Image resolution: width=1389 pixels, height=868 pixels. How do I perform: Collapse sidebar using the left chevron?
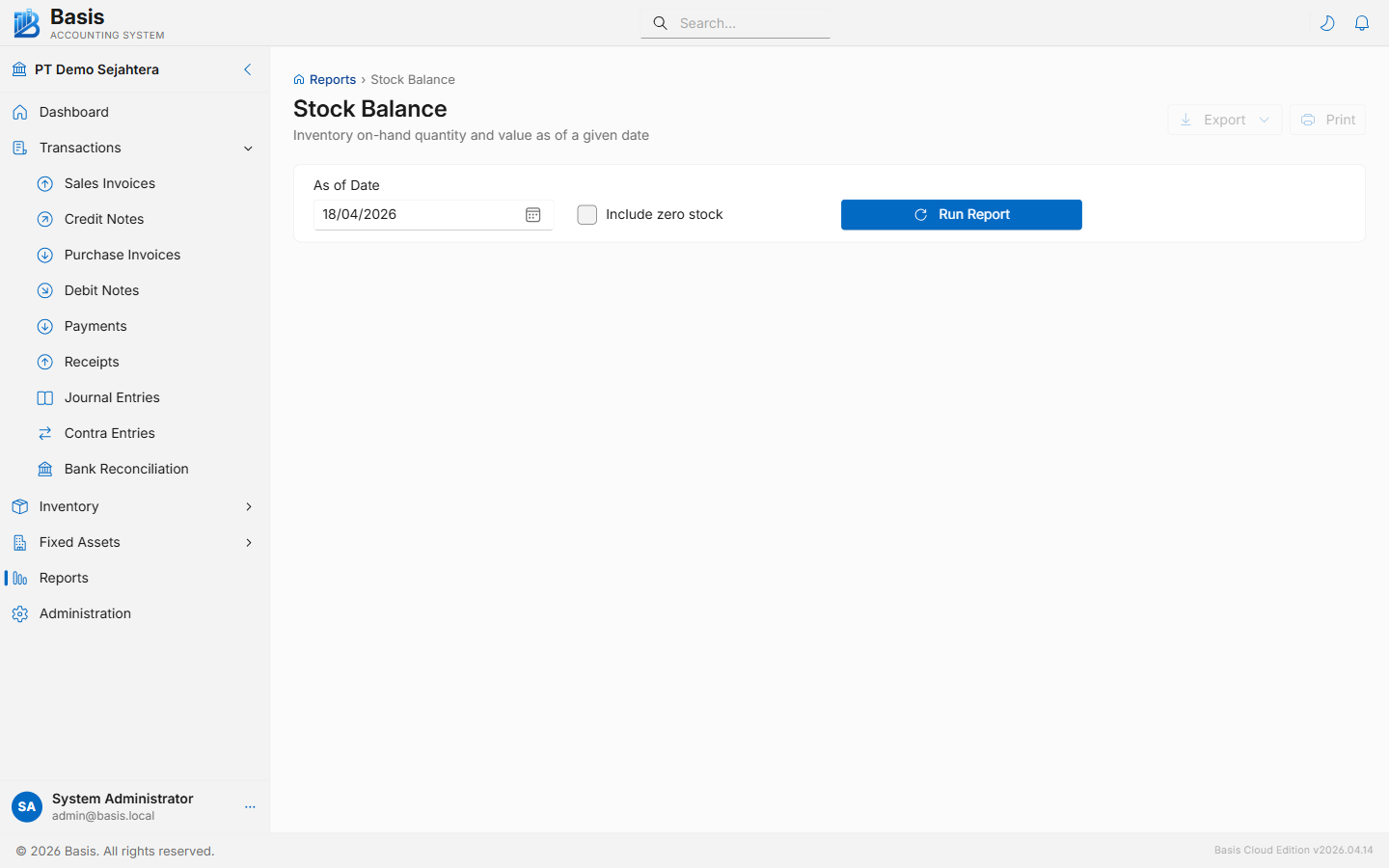pyautogui.click(x=247, y=69)
